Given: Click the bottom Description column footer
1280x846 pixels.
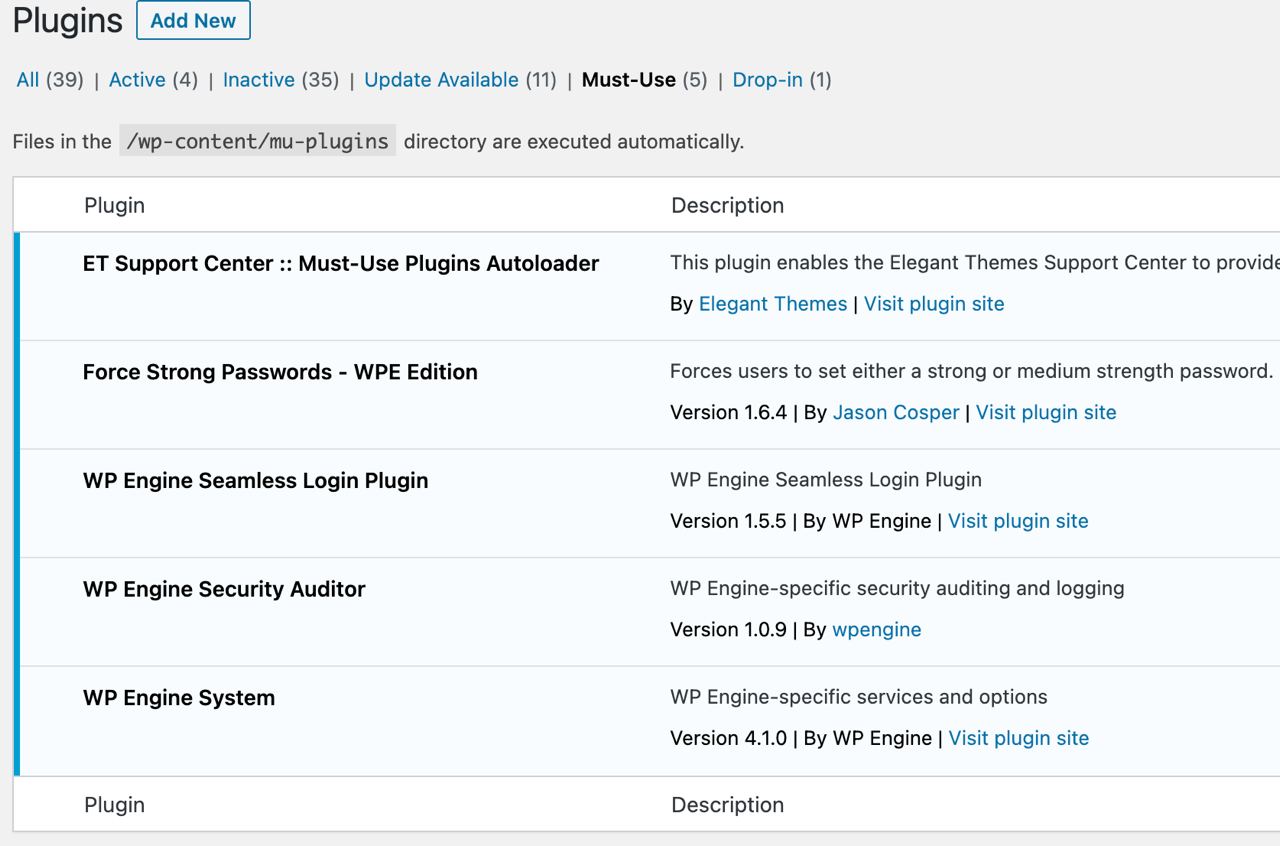Looking at the screenshot, I should (728, 805).
